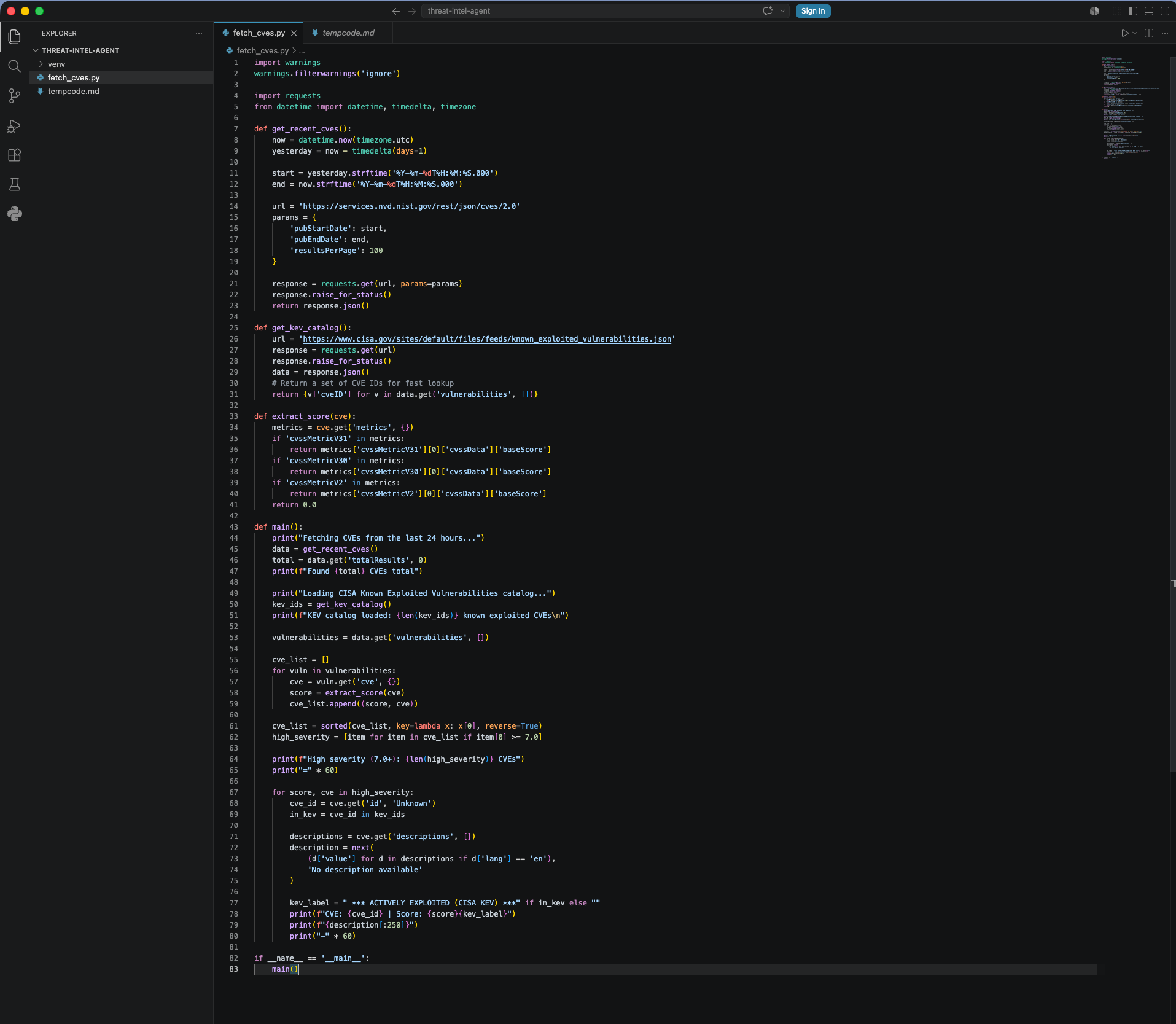Click the 'resultsPerPage': 100 line
The width and height of the screenshot is (1176, 1024).
pos(337,251)
